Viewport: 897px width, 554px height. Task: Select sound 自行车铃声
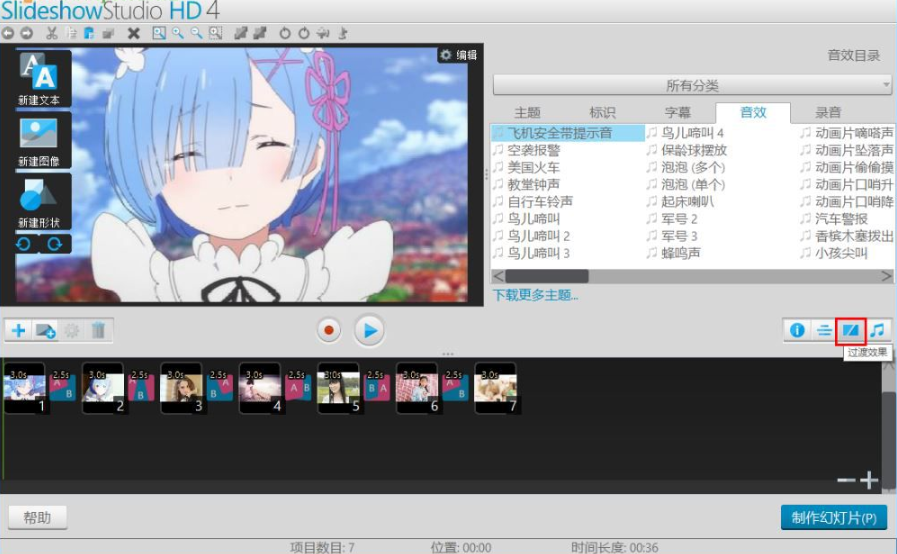tap(539, 202)
